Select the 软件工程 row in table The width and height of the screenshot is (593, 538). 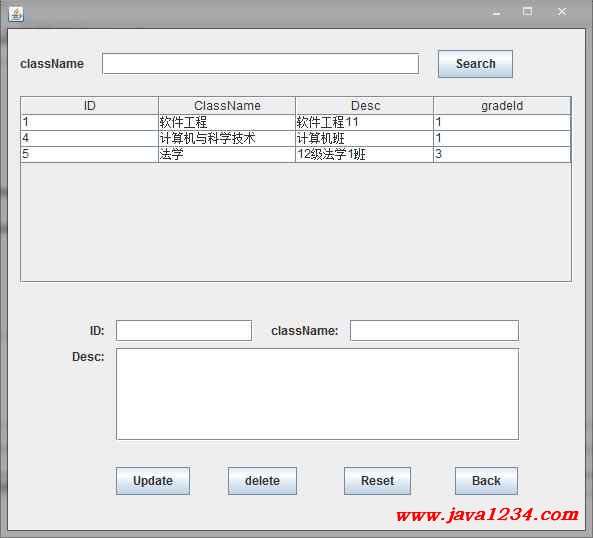pos(296,122)
